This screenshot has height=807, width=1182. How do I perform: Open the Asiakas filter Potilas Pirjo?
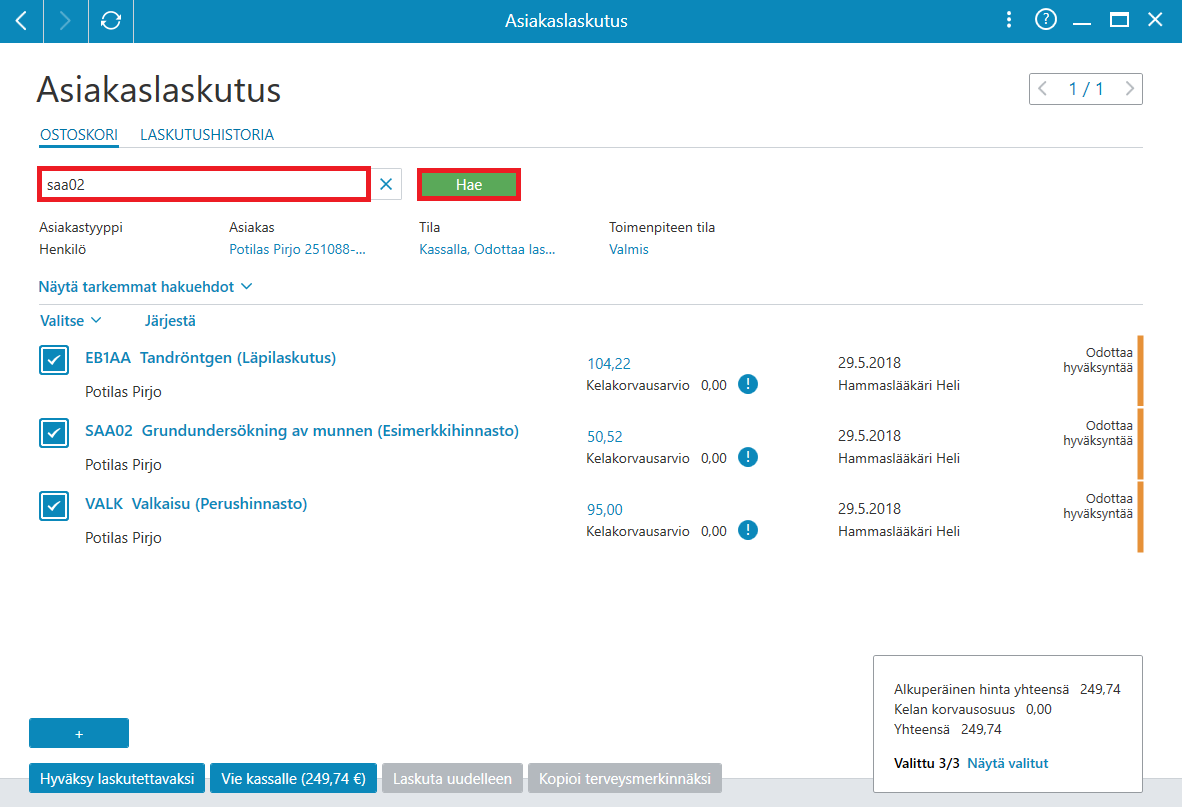(x=297, y=249)
